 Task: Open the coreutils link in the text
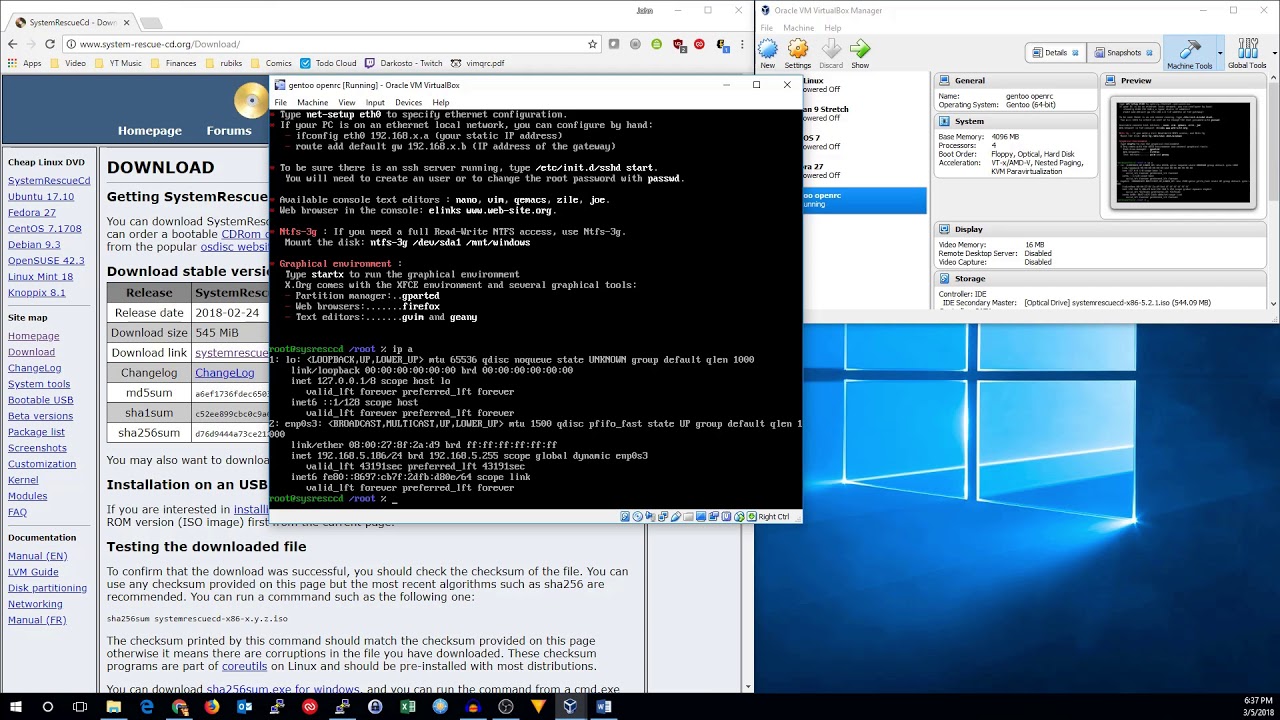[x=244, y=666]
